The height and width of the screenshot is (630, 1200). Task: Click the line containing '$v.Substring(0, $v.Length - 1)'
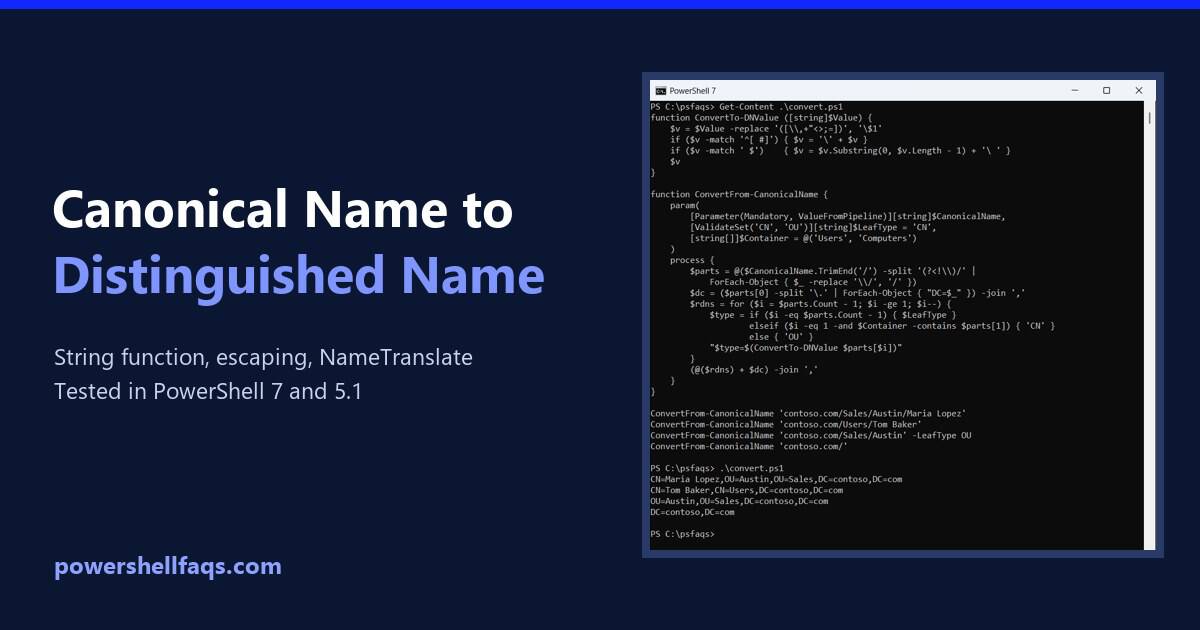point(840,150)
